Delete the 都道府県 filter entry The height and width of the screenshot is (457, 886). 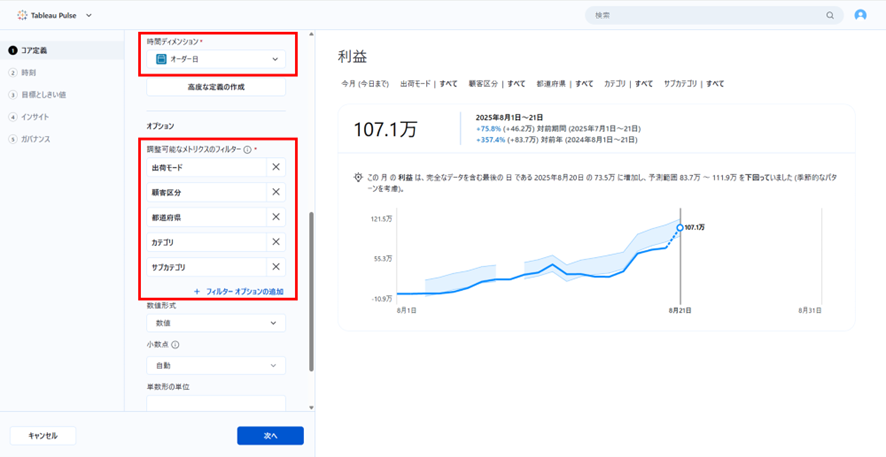[x=276, y=217]
